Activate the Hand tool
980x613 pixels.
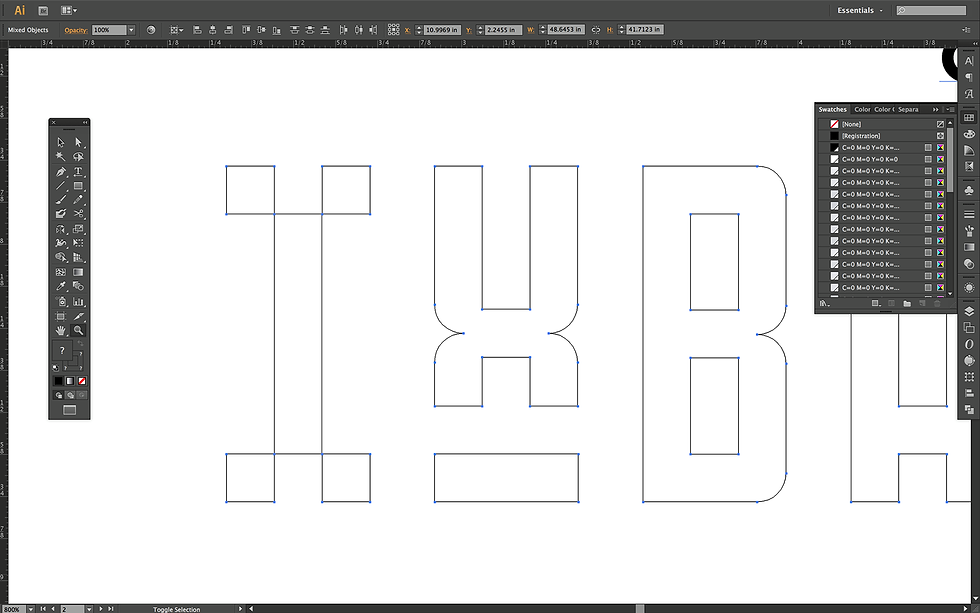[61, 330]
